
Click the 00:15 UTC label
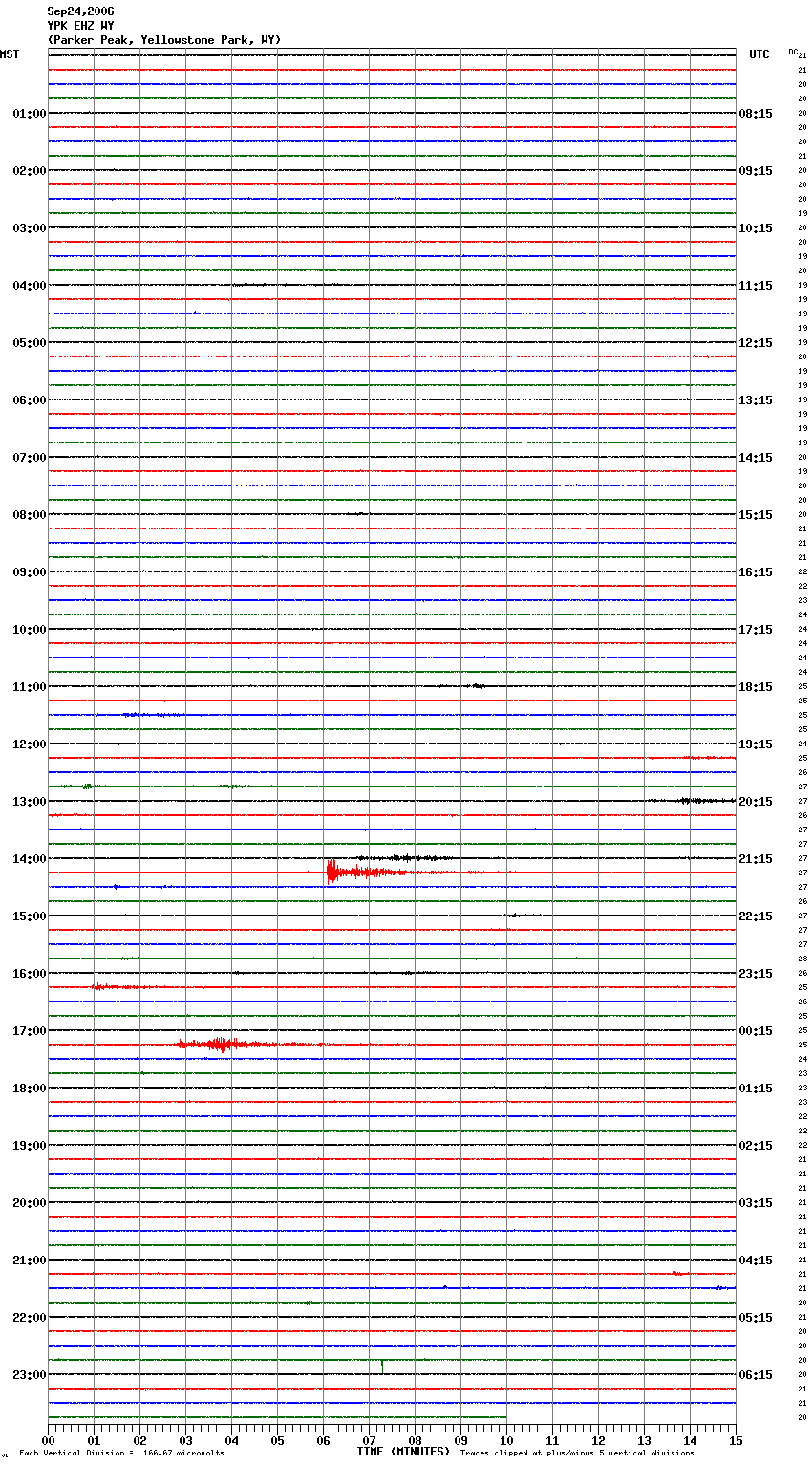756,1031
